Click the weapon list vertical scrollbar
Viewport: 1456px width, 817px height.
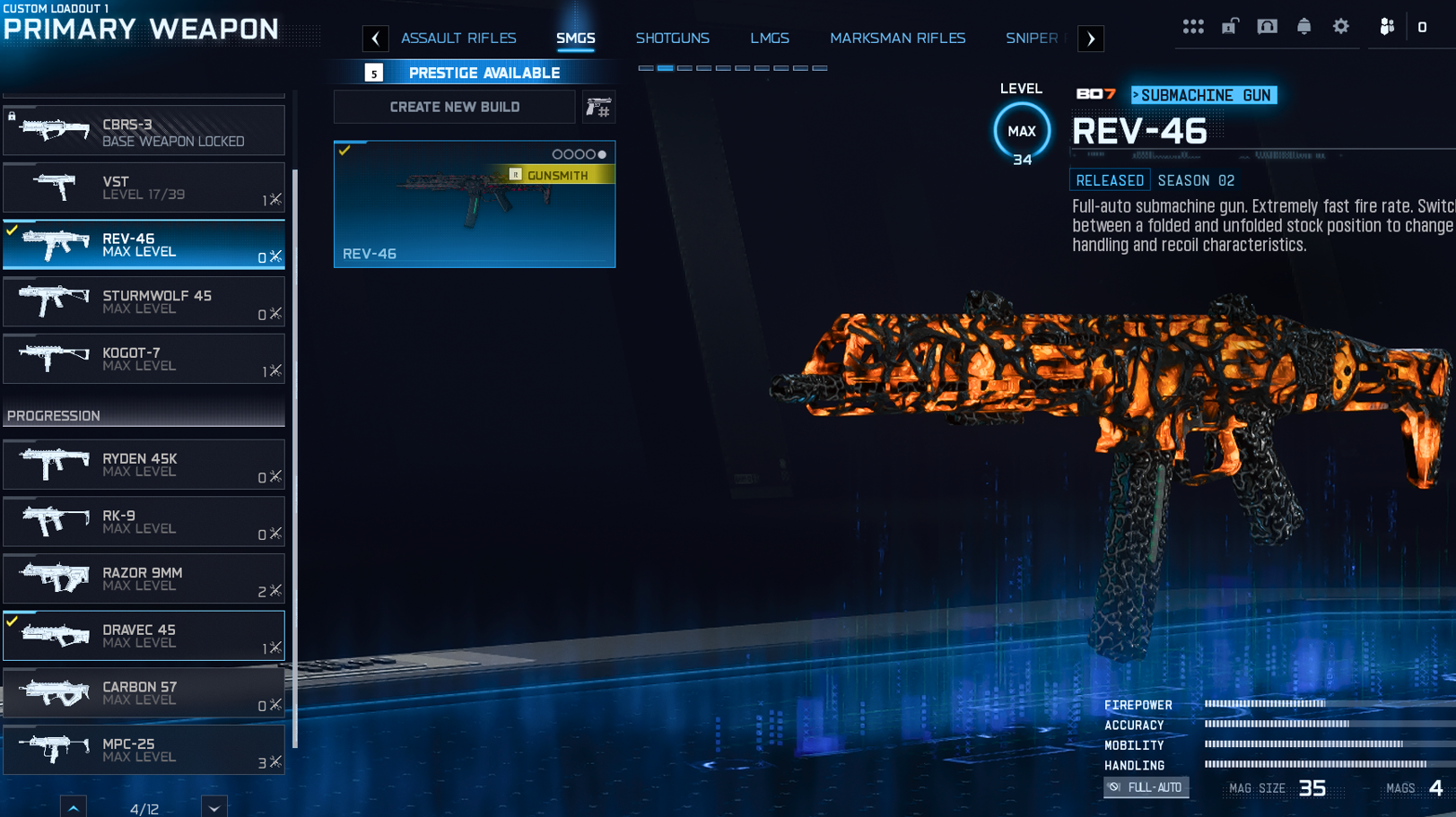pyautogui.click(x=295, y=457)
